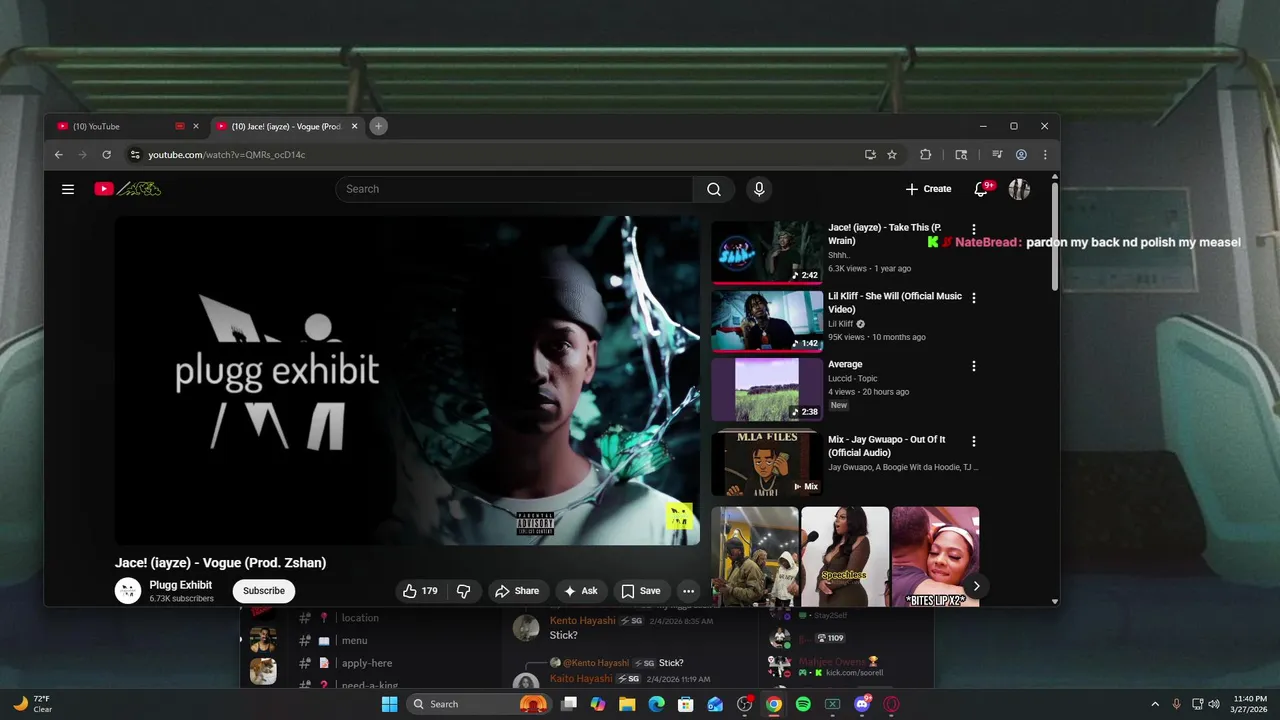Open Chrome three-dot menu
Screen dimensions: 1280x720
1045,155
